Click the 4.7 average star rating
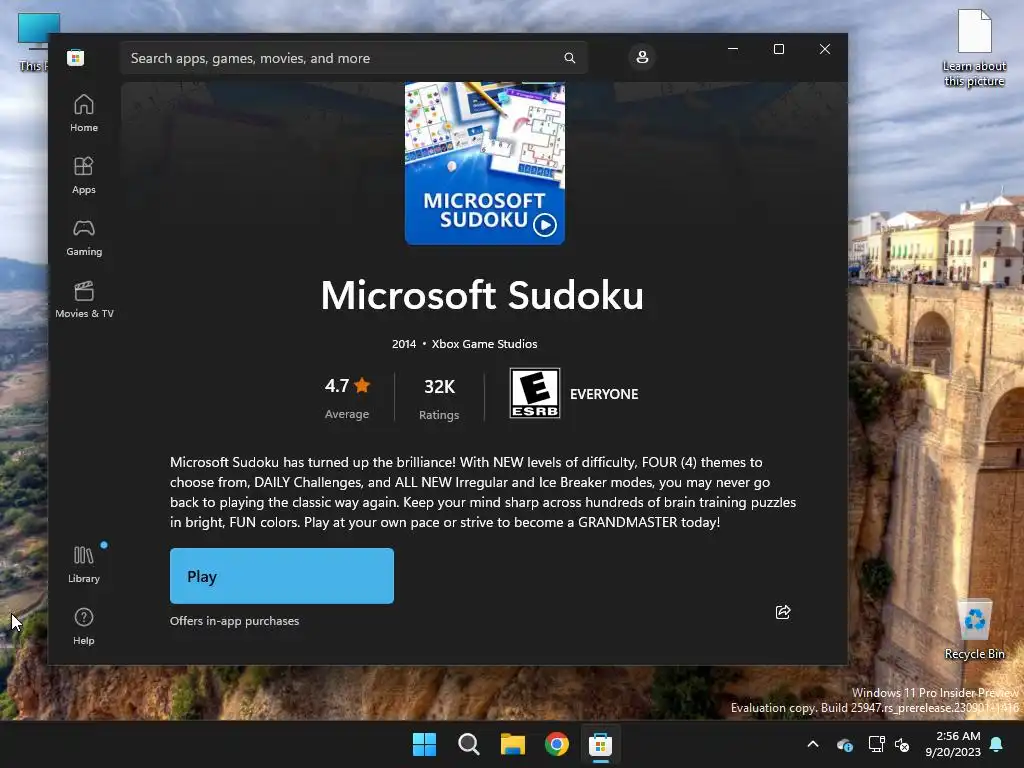Image resolution: width=1024 pixels, height=768 pixels. [x=347, y=386]
